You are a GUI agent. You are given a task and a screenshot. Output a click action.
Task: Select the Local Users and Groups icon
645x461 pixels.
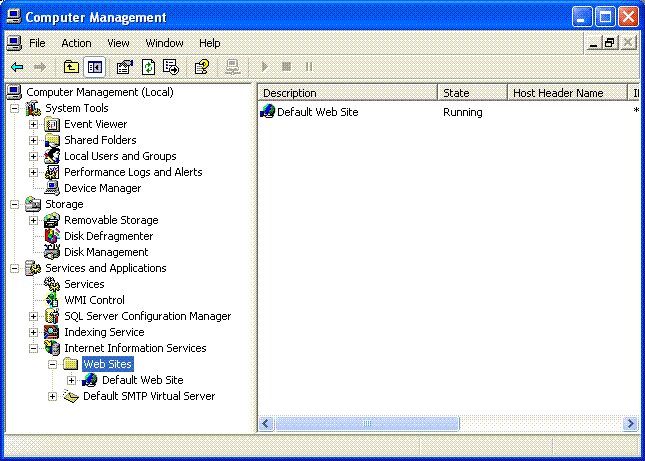click(52, 156)
